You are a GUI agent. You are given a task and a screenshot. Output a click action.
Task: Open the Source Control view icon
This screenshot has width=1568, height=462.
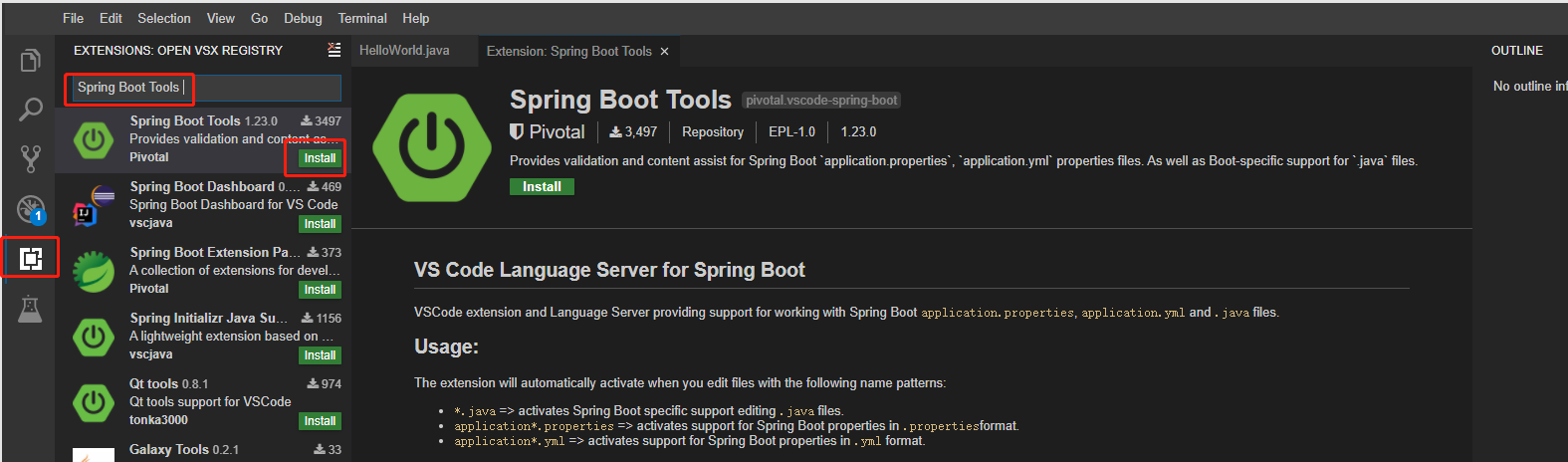pos(31,158)
